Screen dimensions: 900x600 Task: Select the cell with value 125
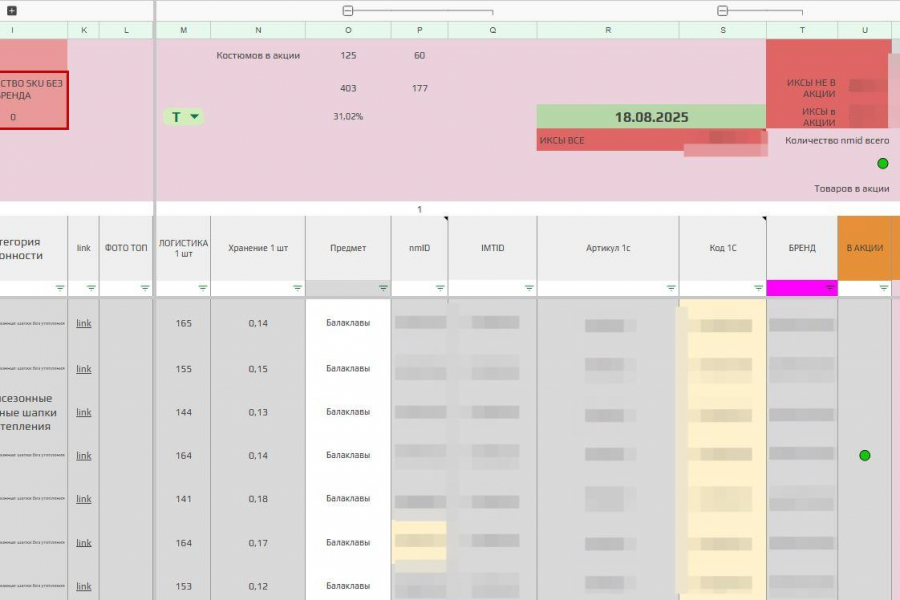click(348, 56)
